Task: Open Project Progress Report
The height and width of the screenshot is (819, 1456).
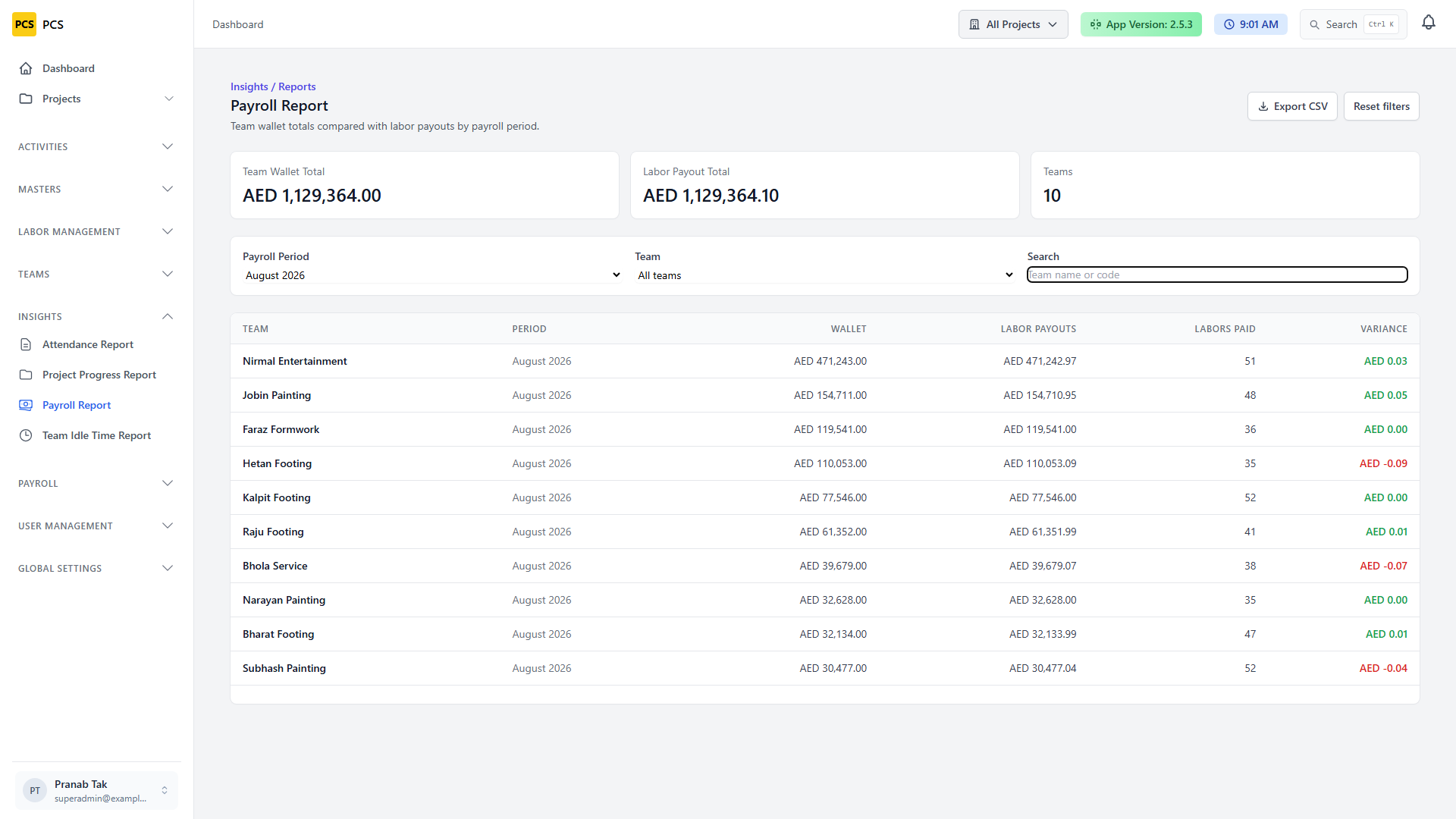Action: pos(96,375)
